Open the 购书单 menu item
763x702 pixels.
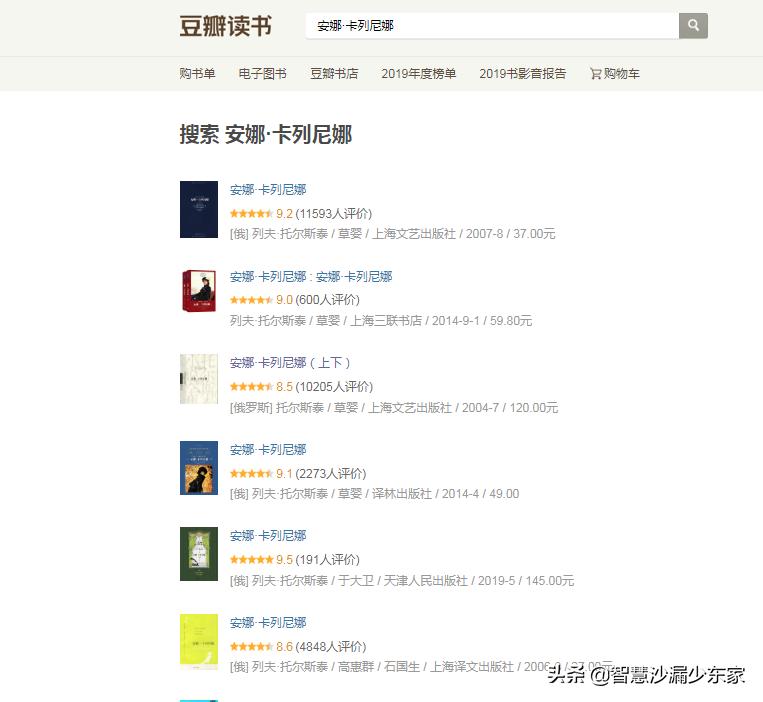click(197, 73)
